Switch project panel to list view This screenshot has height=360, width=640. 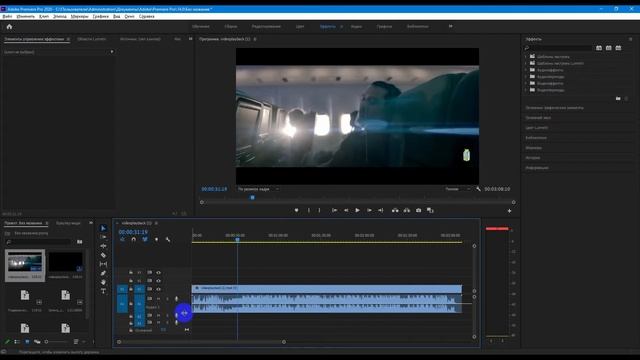tap(17, 342)
